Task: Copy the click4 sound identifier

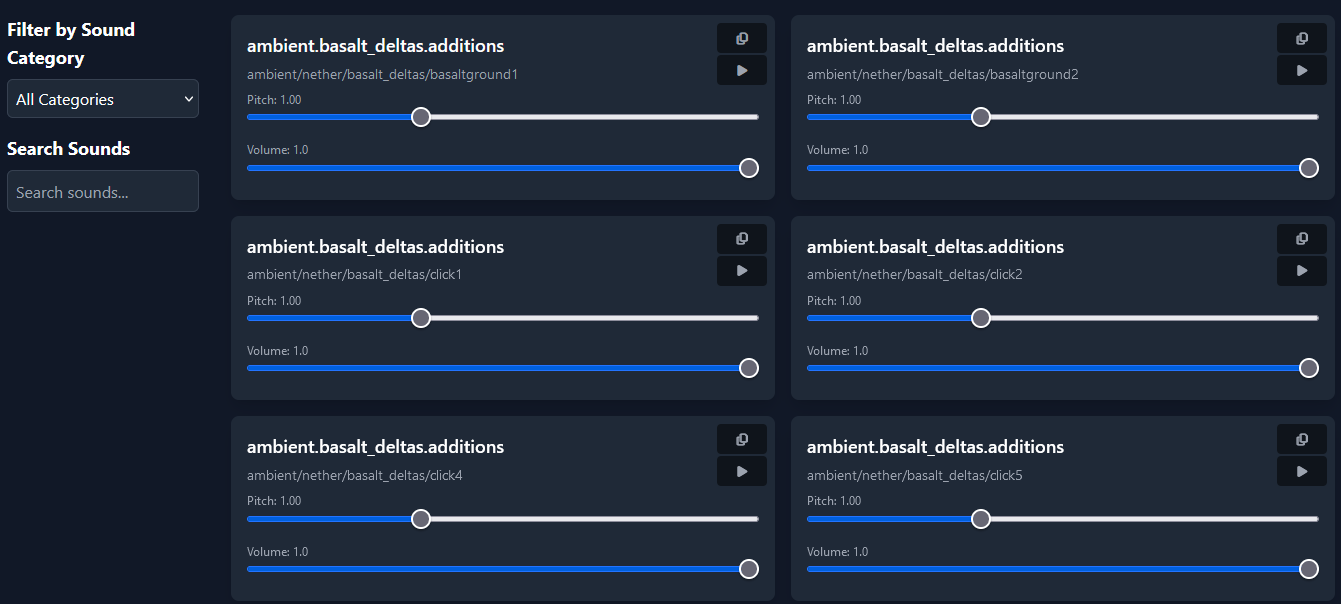Action: coord(741,440)
